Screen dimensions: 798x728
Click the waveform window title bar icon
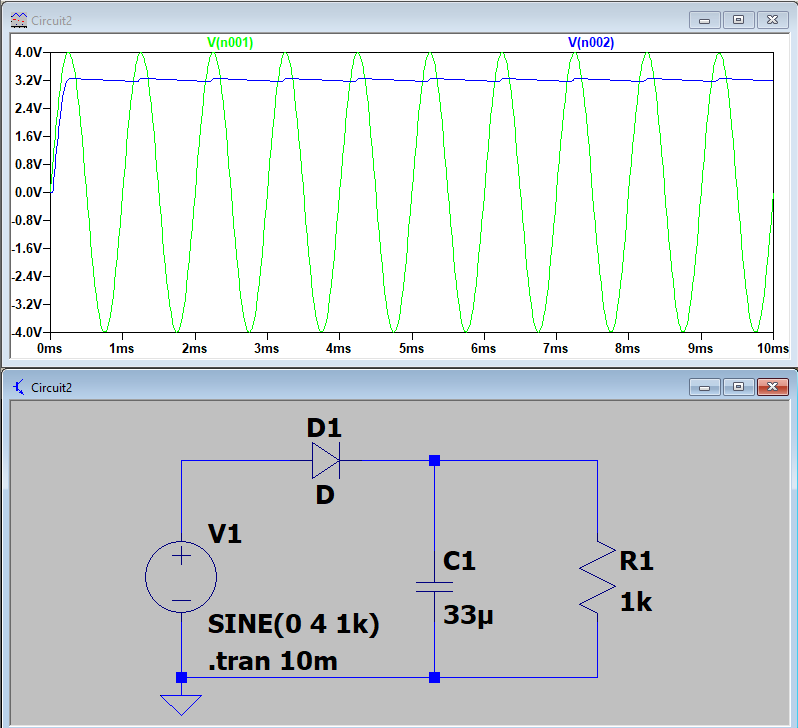pos(18,19)
